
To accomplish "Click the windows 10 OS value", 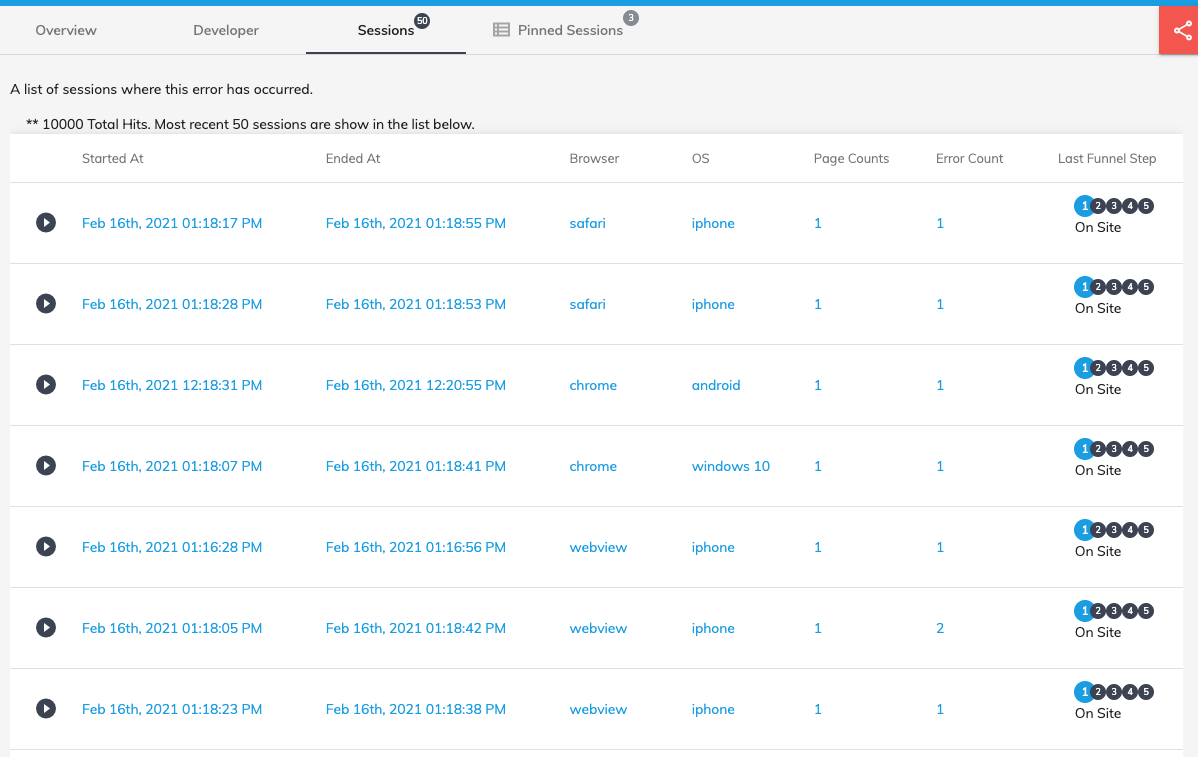I will (x=730, y=466).
